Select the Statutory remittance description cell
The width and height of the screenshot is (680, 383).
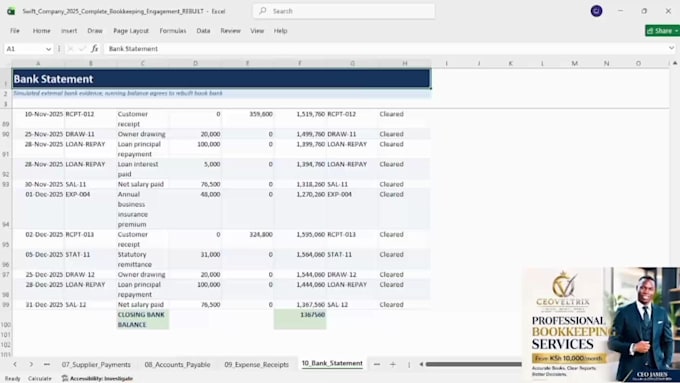tap(143, 259)
